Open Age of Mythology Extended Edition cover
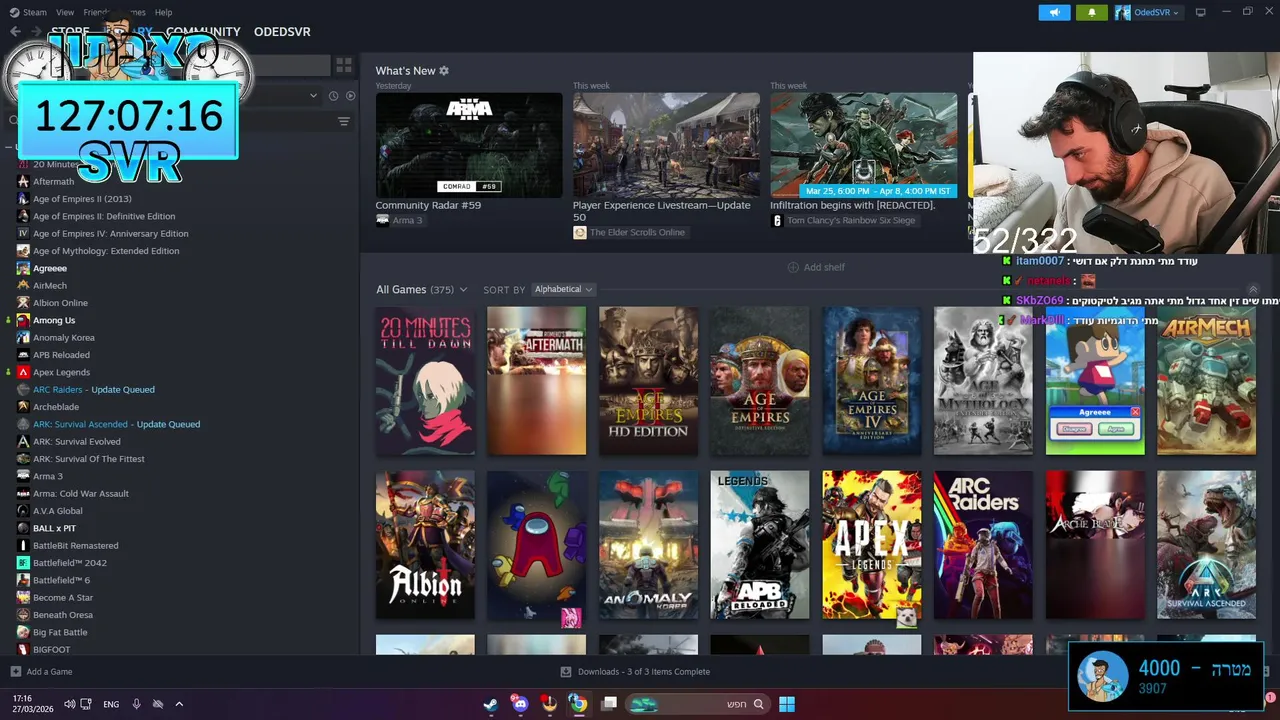The image size is (1280, 720). (983, 381)
